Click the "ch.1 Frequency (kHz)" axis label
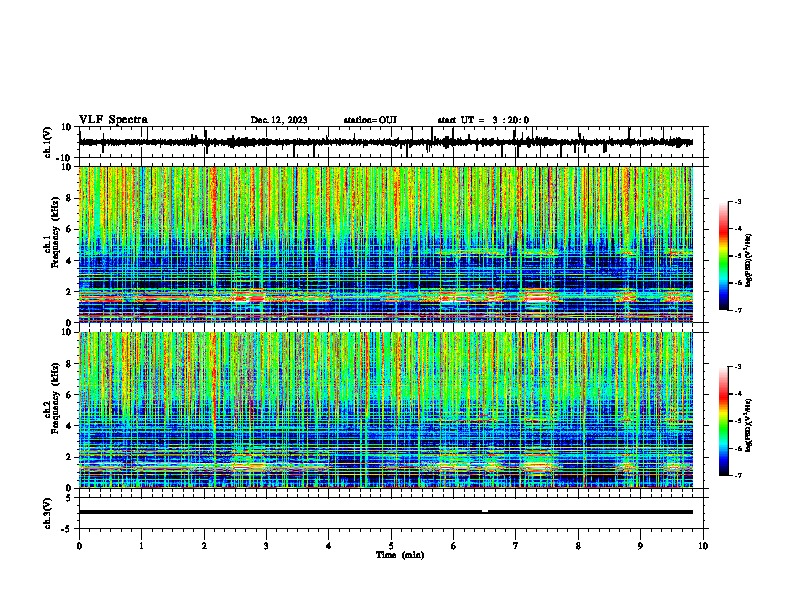Screen dimensions: 792x612 tap(52, 232)
